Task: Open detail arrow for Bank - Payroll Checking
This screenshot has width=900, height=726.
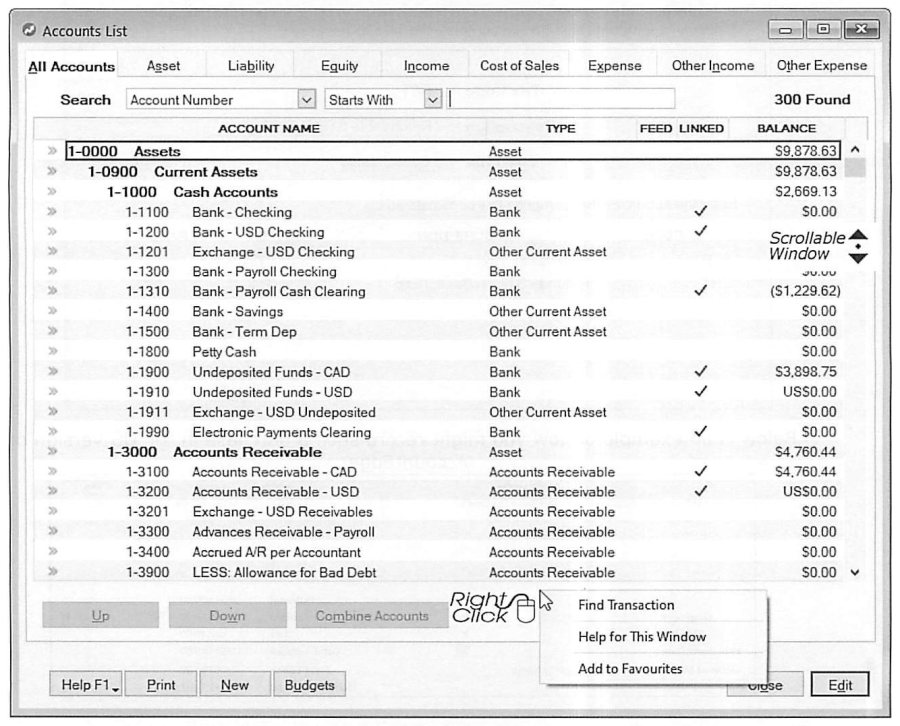Action: (52, 271)
